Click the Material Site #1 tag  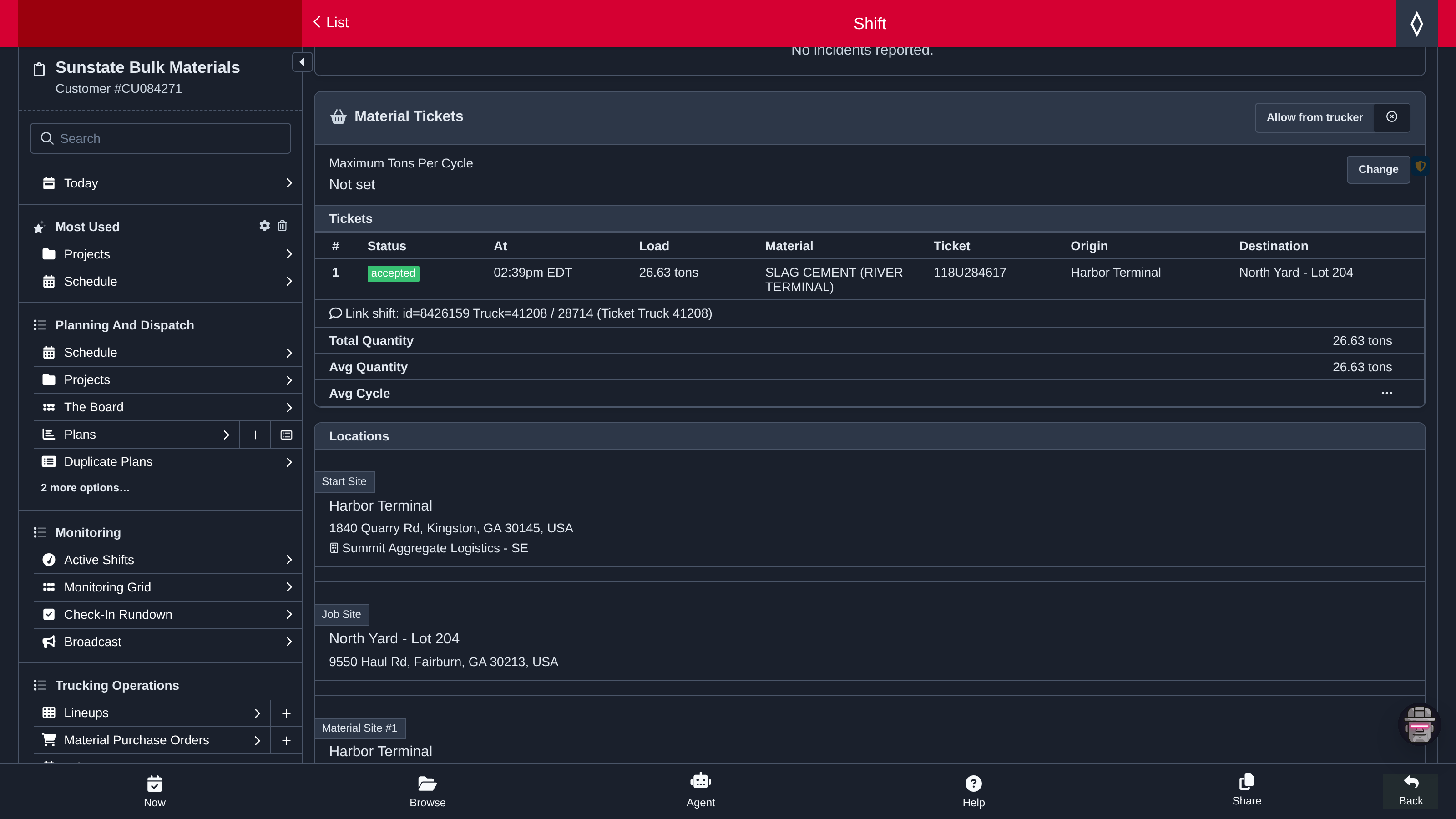coord(359,728)
